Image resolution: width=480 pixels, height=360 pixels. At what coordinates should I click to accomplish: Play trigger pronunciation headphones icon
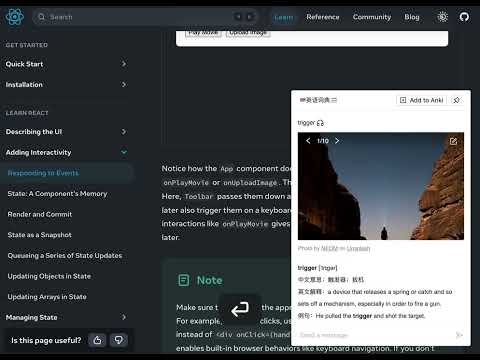tap(320, 123)
